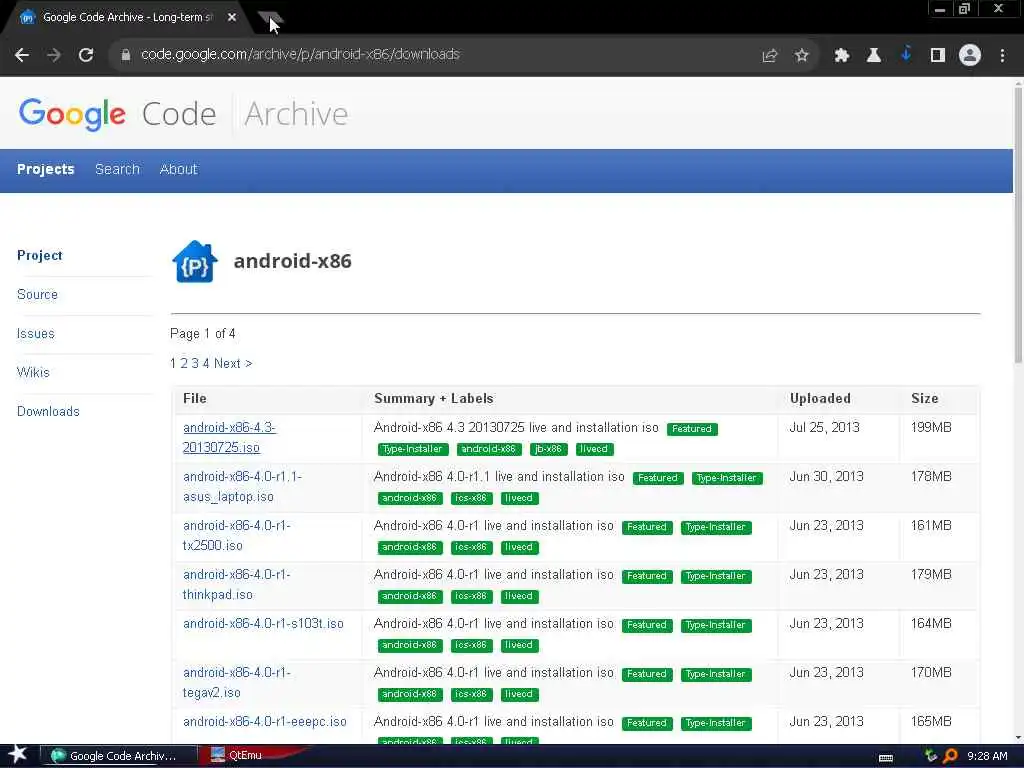Click the Page 1 of 4 text
This screenshot has height=768, width=1024.
(x=202, y=334)
